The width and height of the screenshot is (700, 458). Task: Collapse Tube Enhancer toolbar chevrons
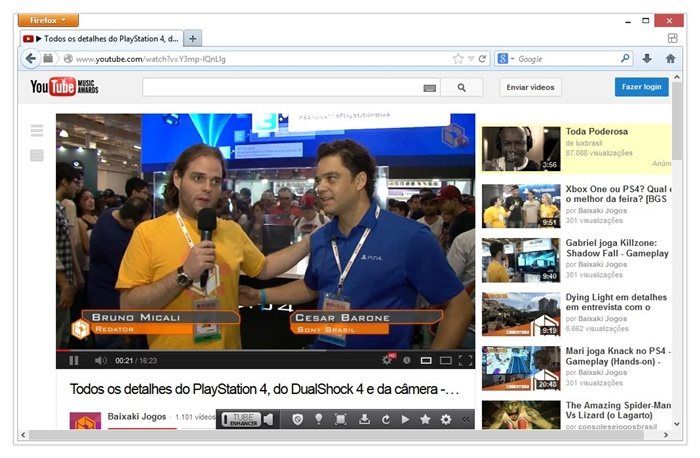466,420
